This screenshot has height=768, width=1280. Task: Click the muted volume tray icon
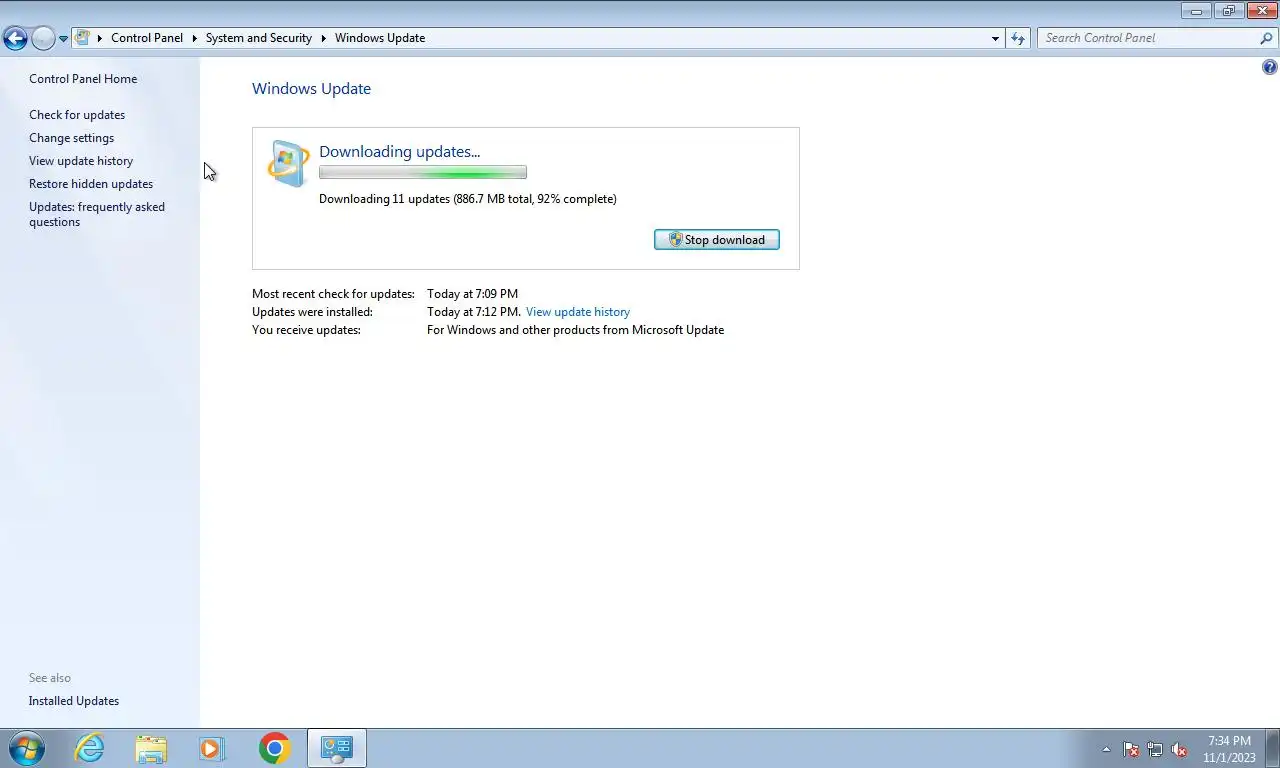(x=1179, y=749)
